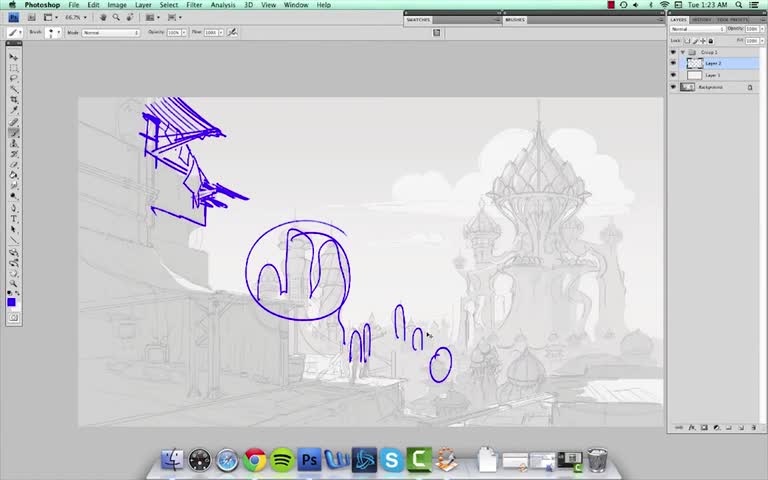This screenshot has height=480, width=768.
Task: Switch to the Brushes panel tab
Action: pyautogui.click(x=515, y=20)
